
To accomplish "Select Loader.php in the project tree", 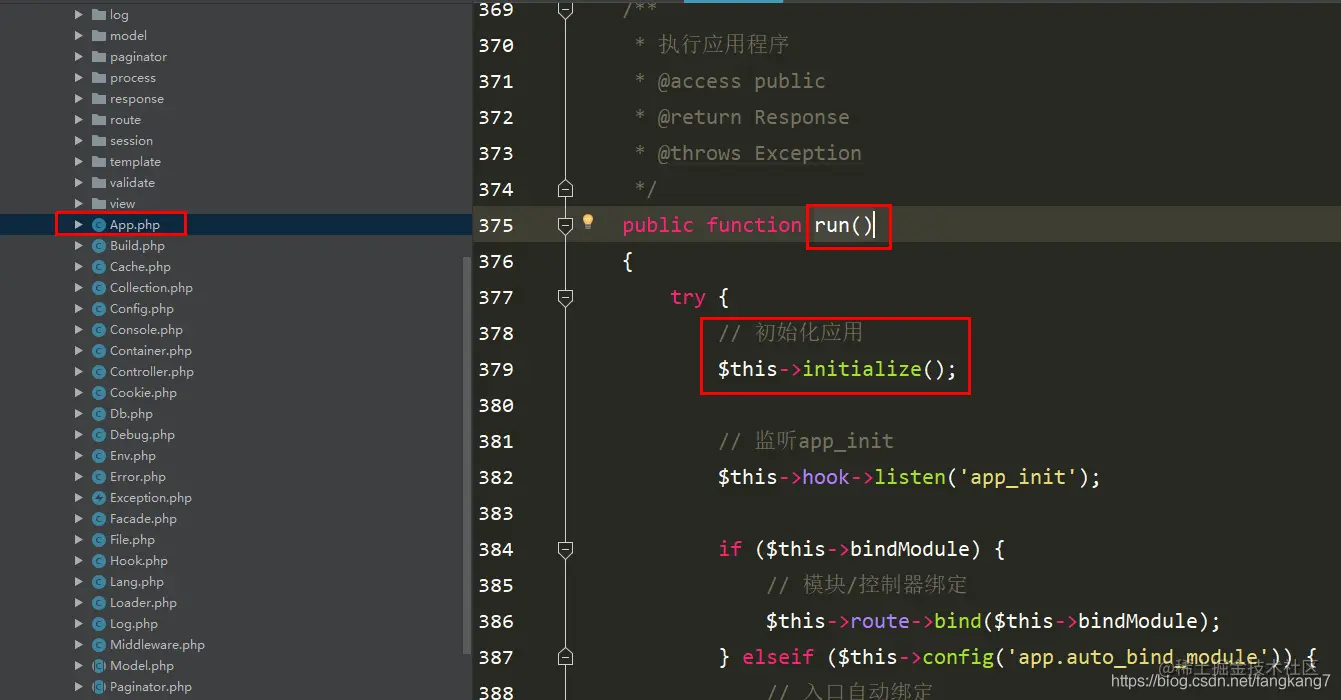I will 143,603.
